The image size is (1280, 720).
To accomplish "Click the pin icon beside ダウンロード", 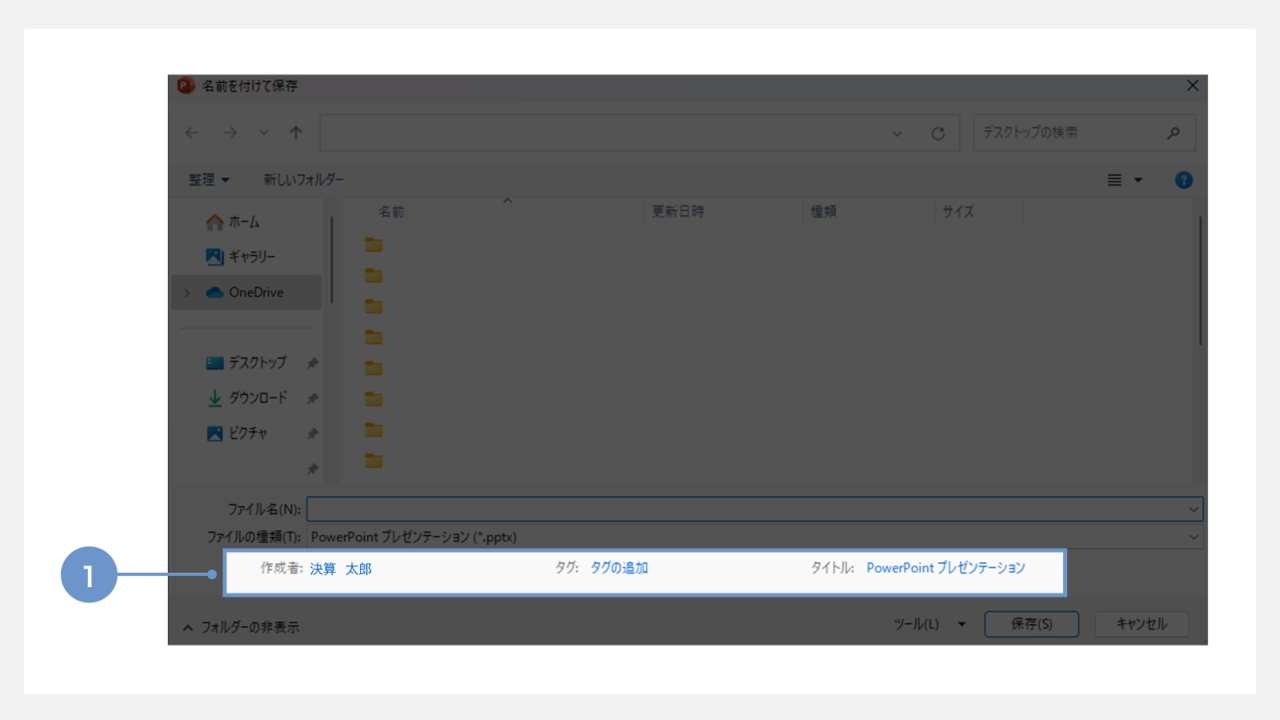I will (x=312, y=398).
